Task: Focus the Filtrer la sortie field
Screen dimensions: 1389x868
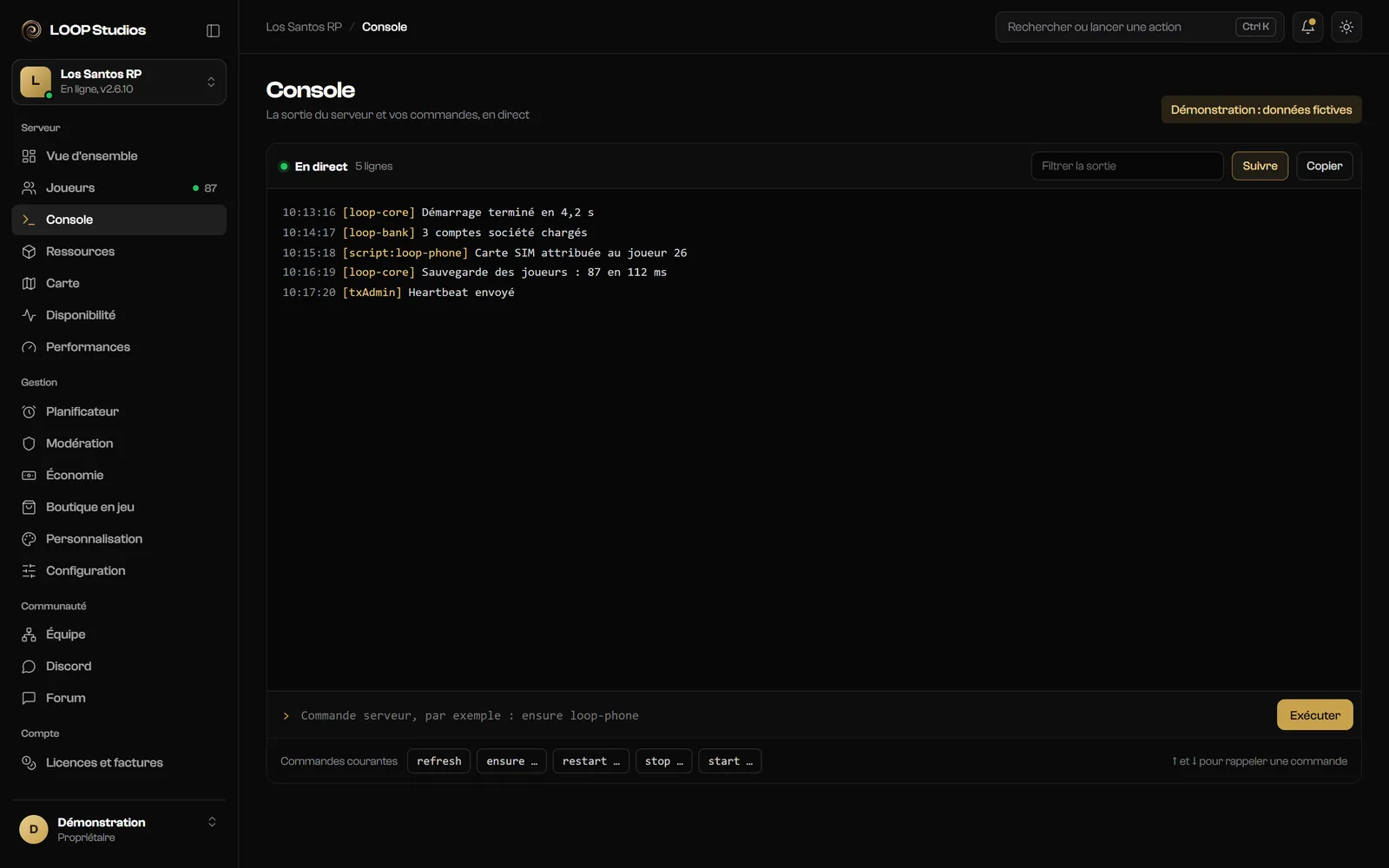Action: 1127,166
